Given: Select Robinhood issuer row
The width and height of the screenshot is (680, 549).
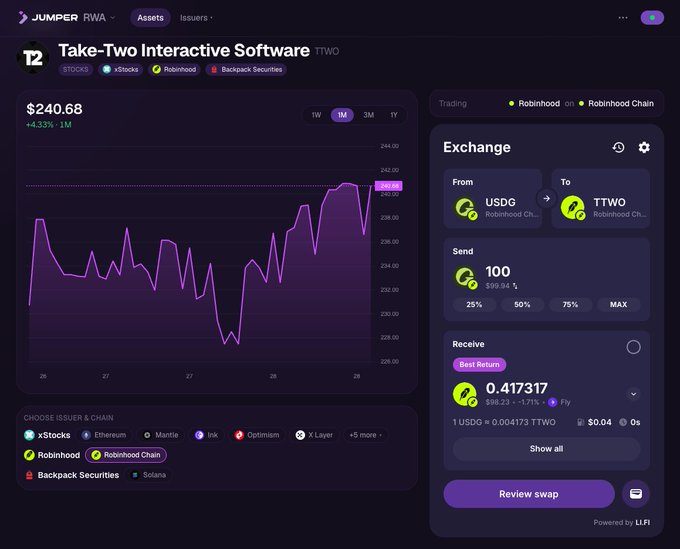Looking at the screenshot, I should [52, 455].
